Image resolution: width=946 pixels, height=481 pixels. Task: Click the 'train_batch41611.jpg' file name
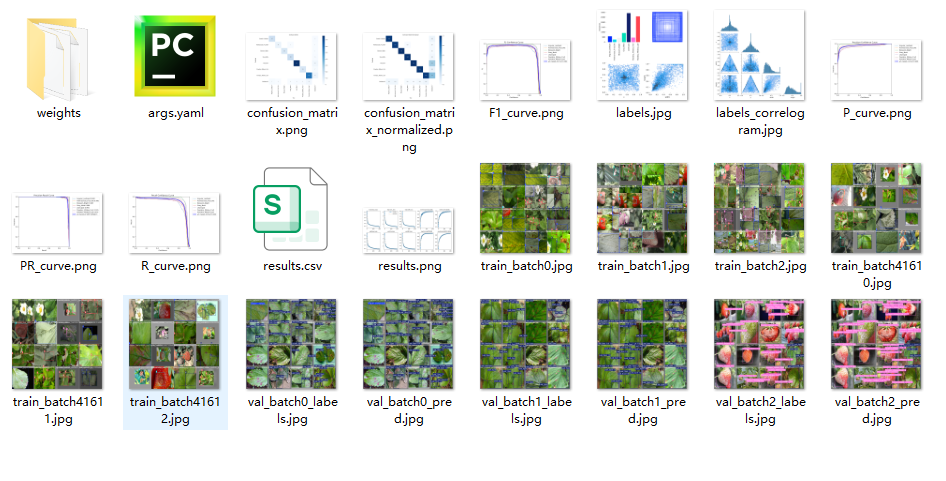(x=58, y=410)
